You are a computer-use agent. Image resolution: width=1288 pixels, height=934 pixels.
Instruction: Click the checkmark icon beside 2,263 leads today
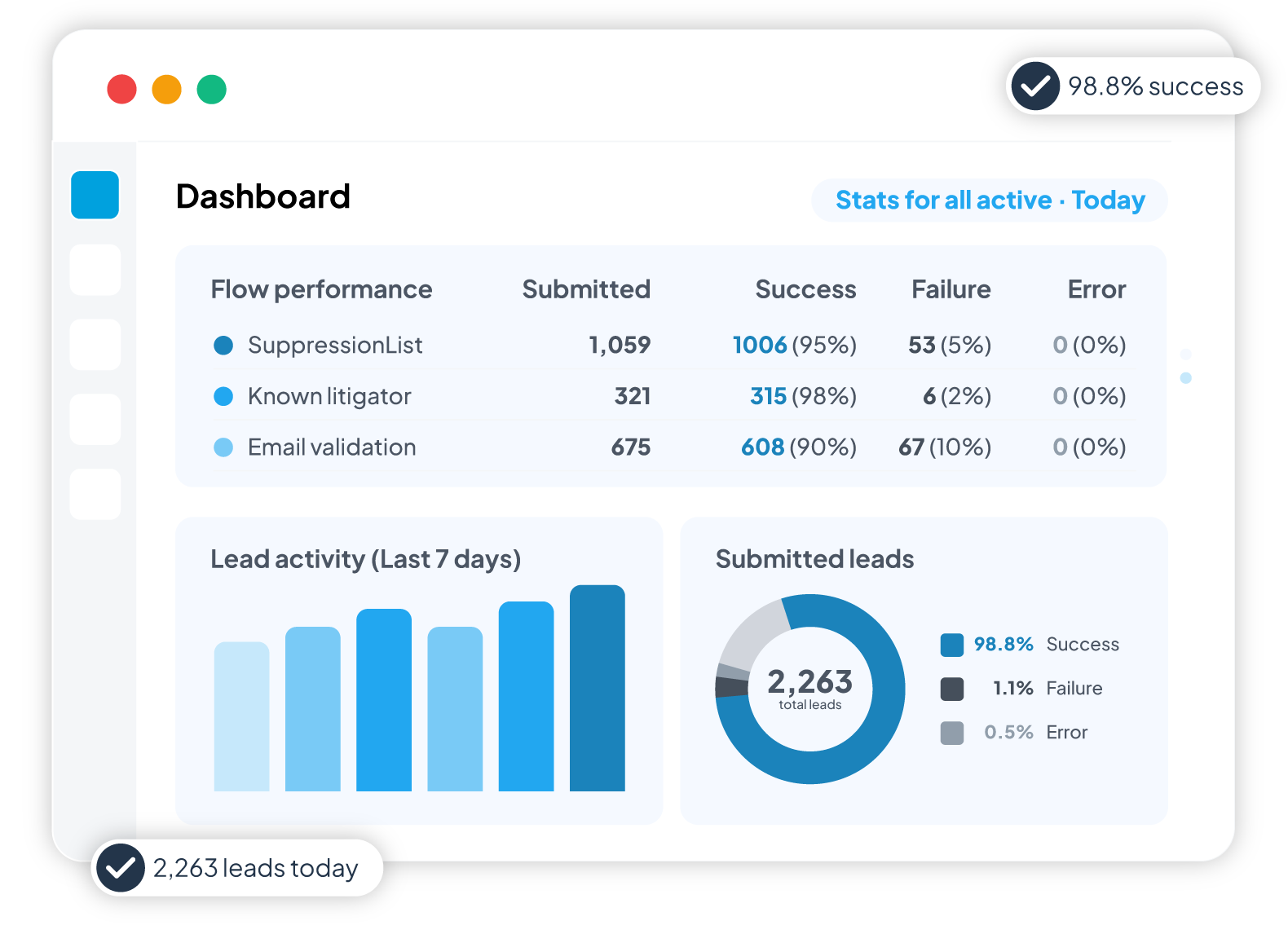point(121,868)
